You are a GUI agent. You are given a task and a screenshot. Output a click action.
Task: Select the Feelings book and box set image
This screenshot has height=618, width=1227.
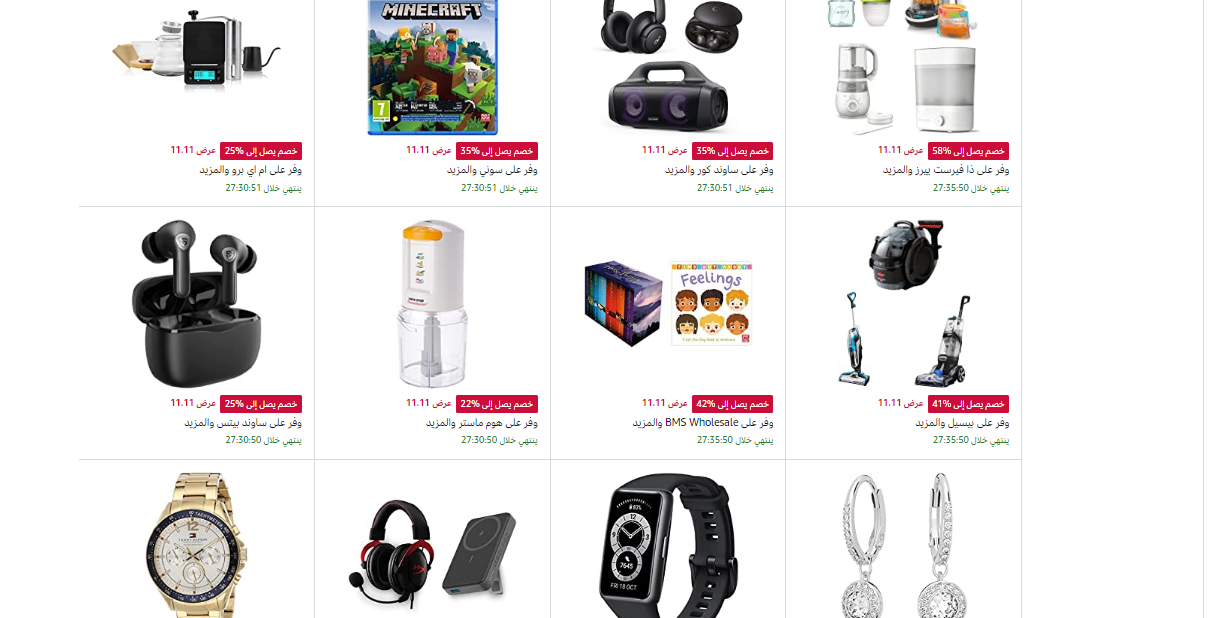(668, 304)
